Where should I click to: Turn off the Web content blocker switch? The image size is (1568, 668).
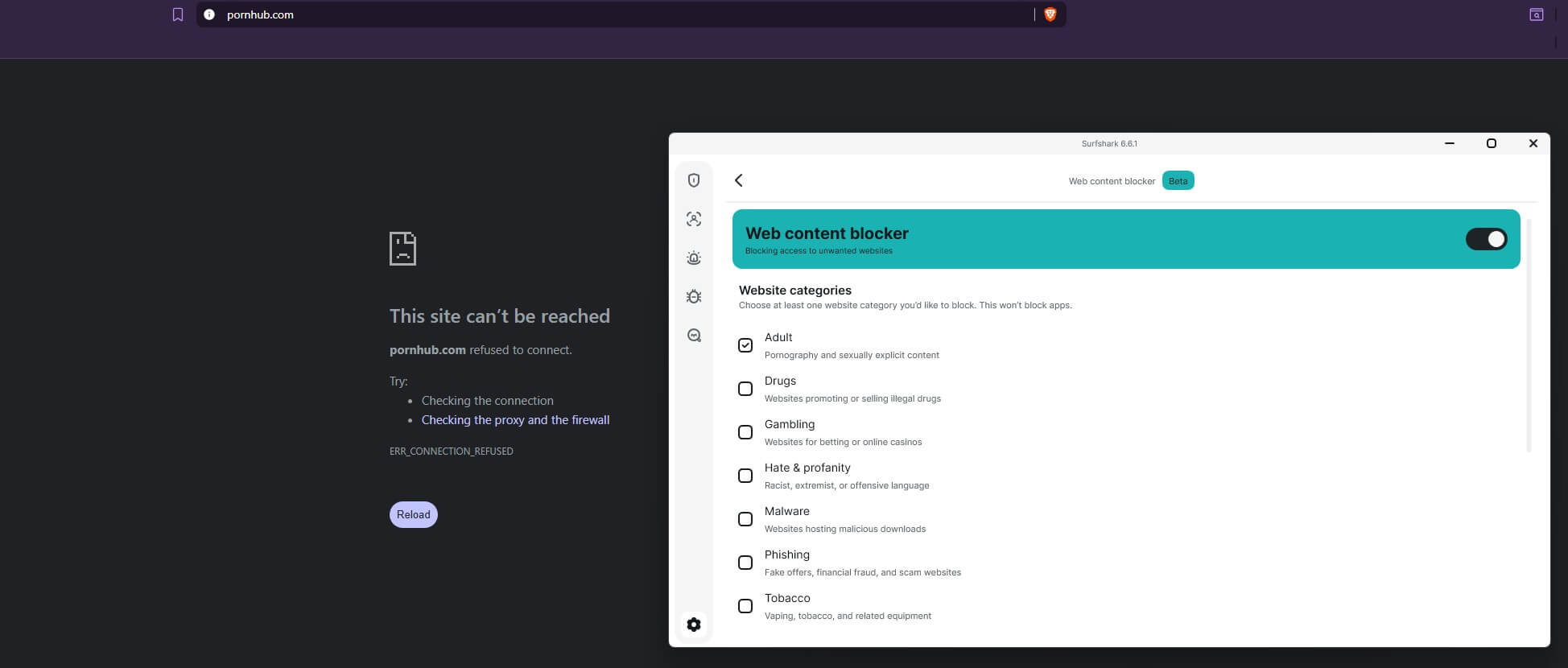[x=1486, y=239]
